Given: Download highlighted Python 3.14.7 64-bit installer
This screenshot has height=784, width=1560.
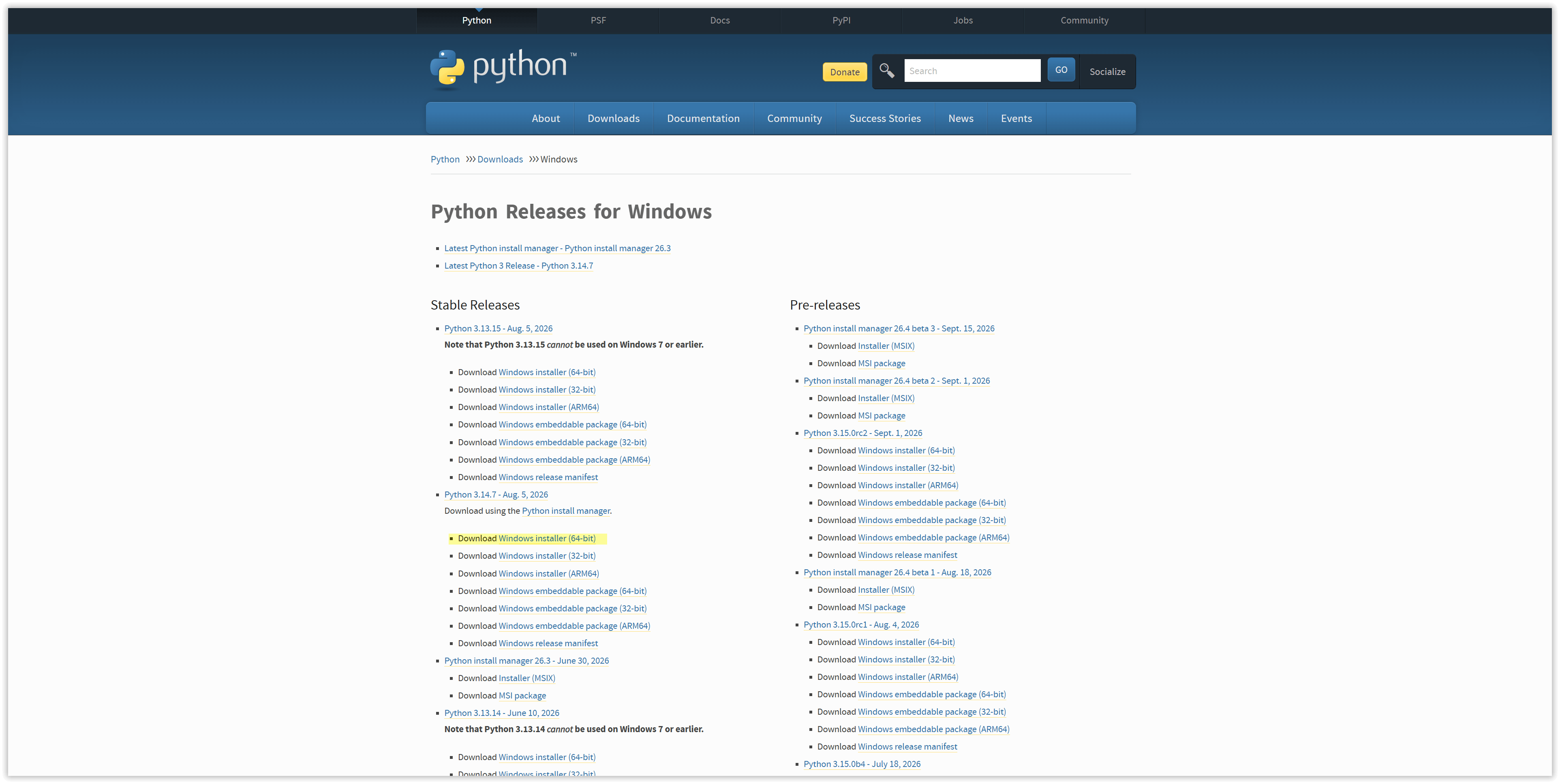Looking at the screenshot, I should tap(547, 538).
